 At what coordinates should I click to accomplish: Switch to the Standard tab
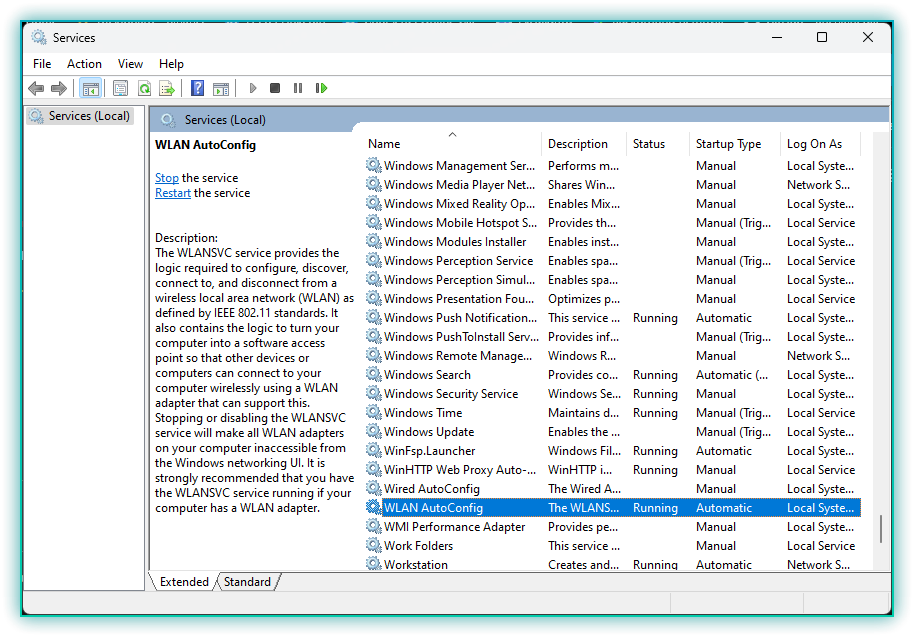pyautogui.click(x=247, y=582)
